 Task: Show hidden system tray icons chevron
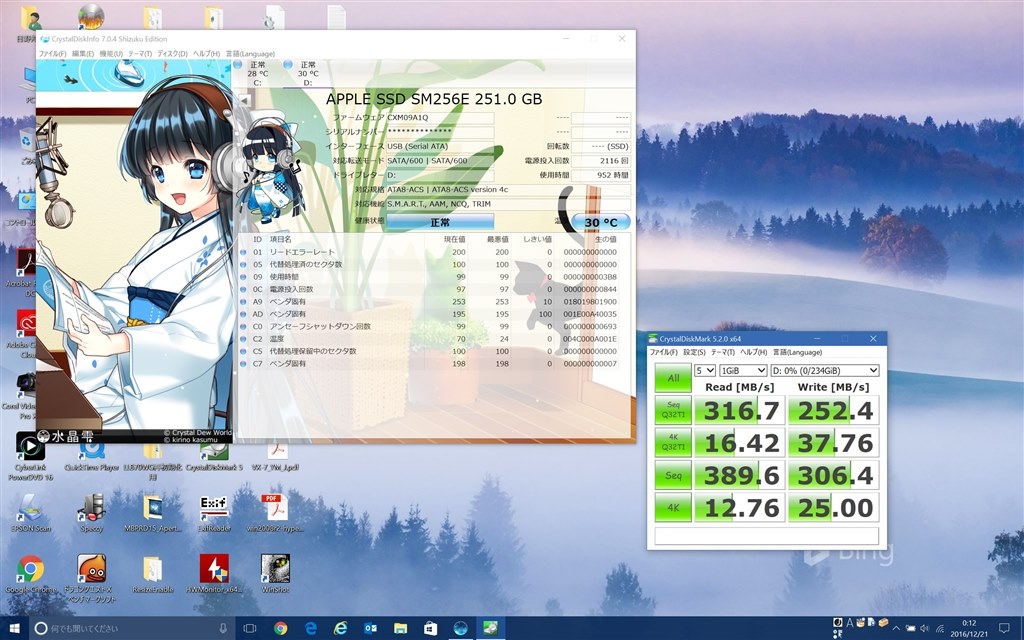[897, 629]
